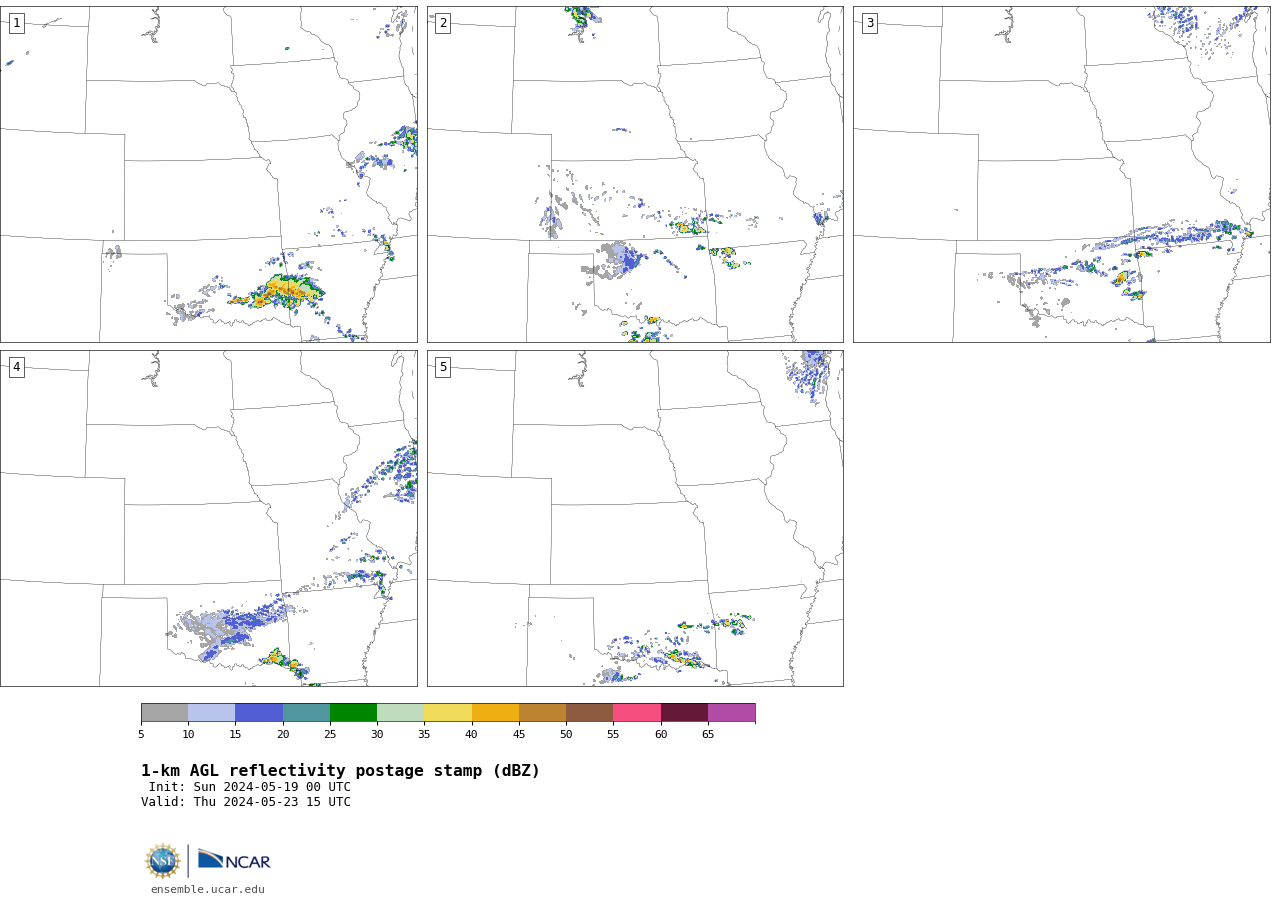
Task: Click the pale green 30-35 dBZ swatch
Action: click(400, 712)
